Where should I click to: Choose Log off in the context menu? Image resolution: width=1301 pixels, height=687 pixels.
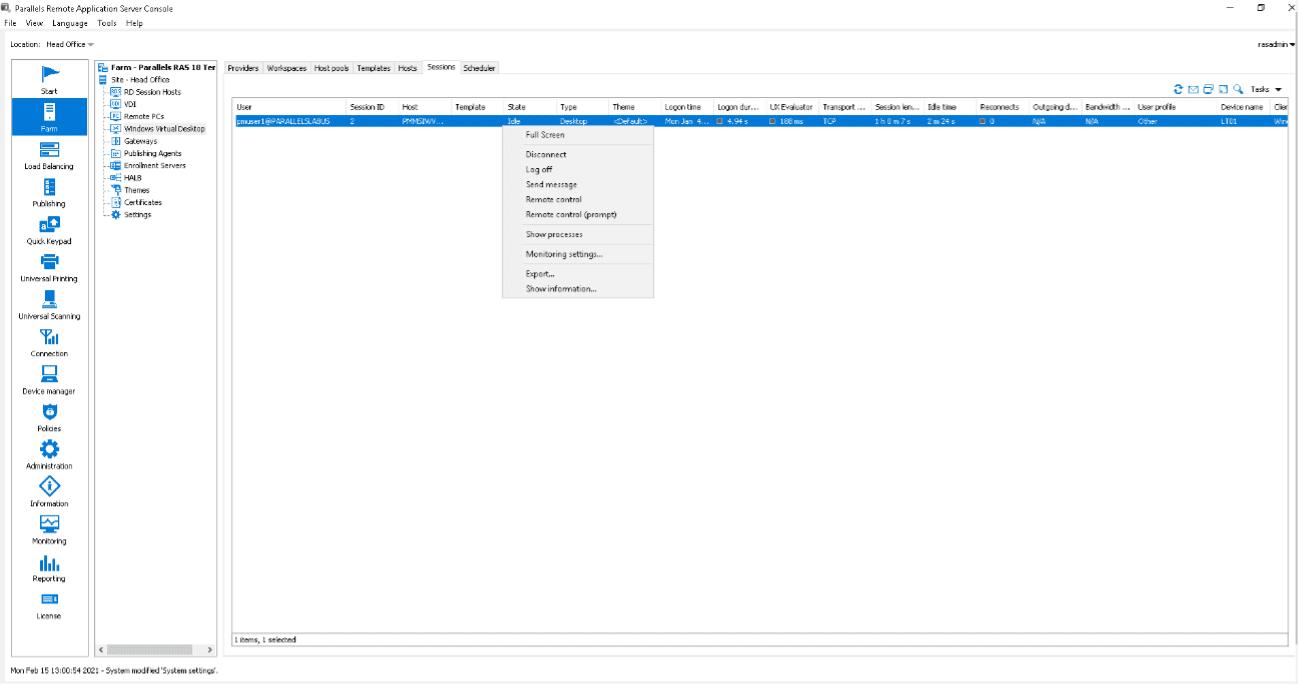point(577,169)
